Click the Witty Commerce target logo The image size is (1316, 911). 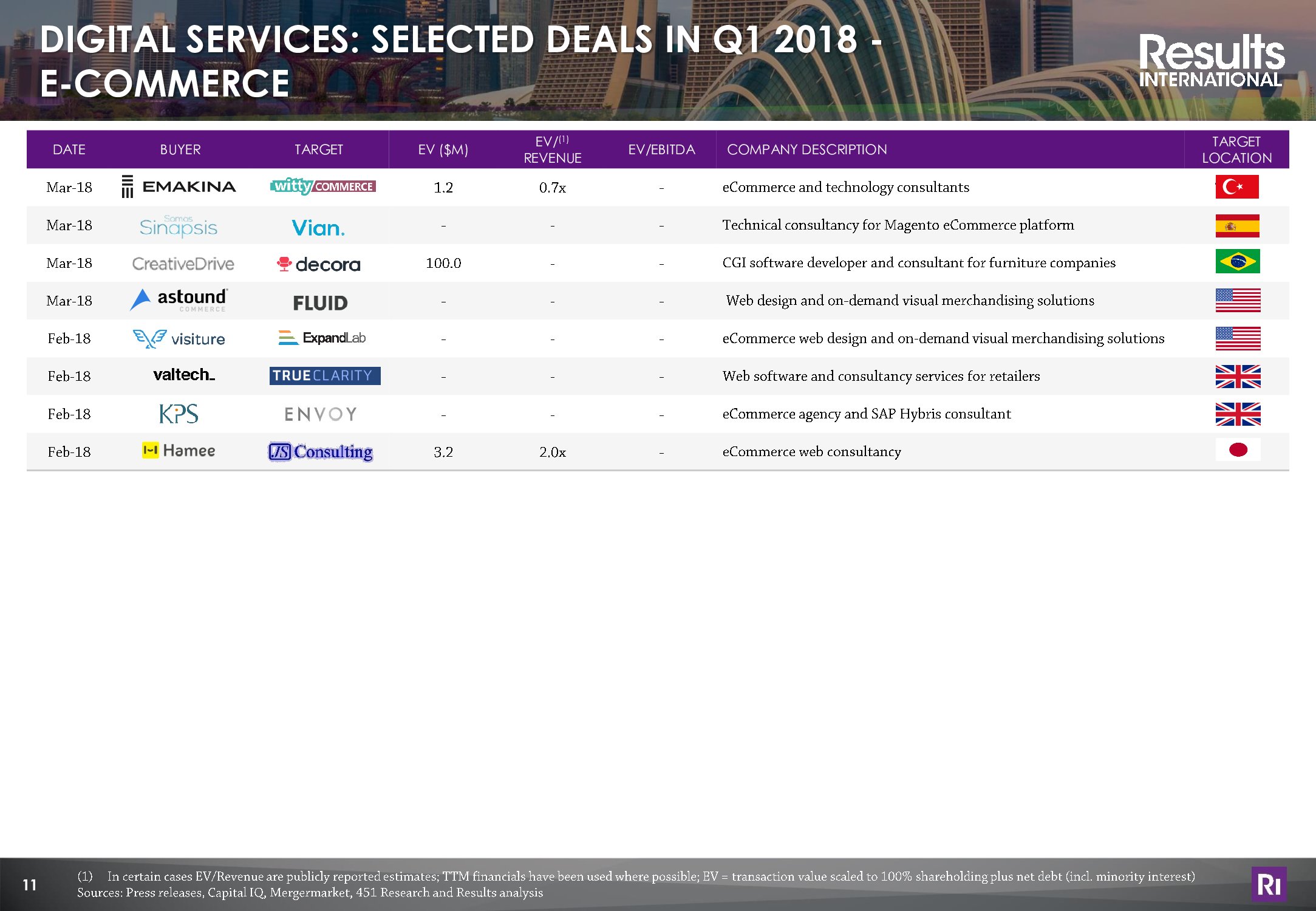pos(322,186)
